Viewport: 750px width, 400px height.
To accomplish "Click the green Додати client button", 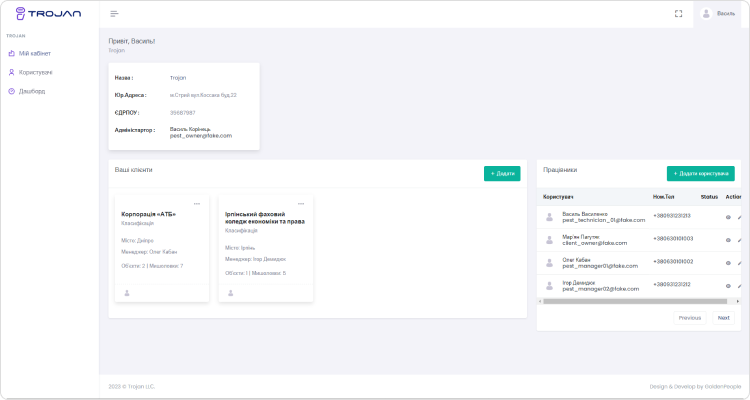I will pos(502,174).
